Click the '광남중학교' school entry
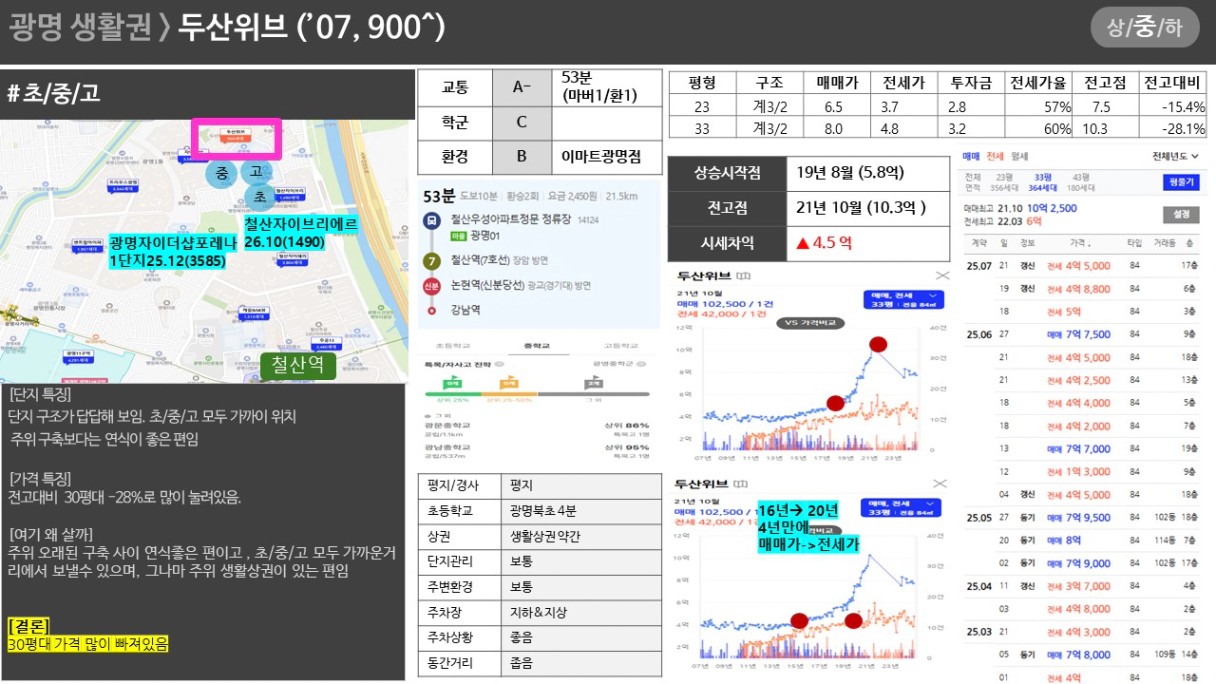Image resolution: width=1216 pixels, height=684 pixels. [447, 447]
